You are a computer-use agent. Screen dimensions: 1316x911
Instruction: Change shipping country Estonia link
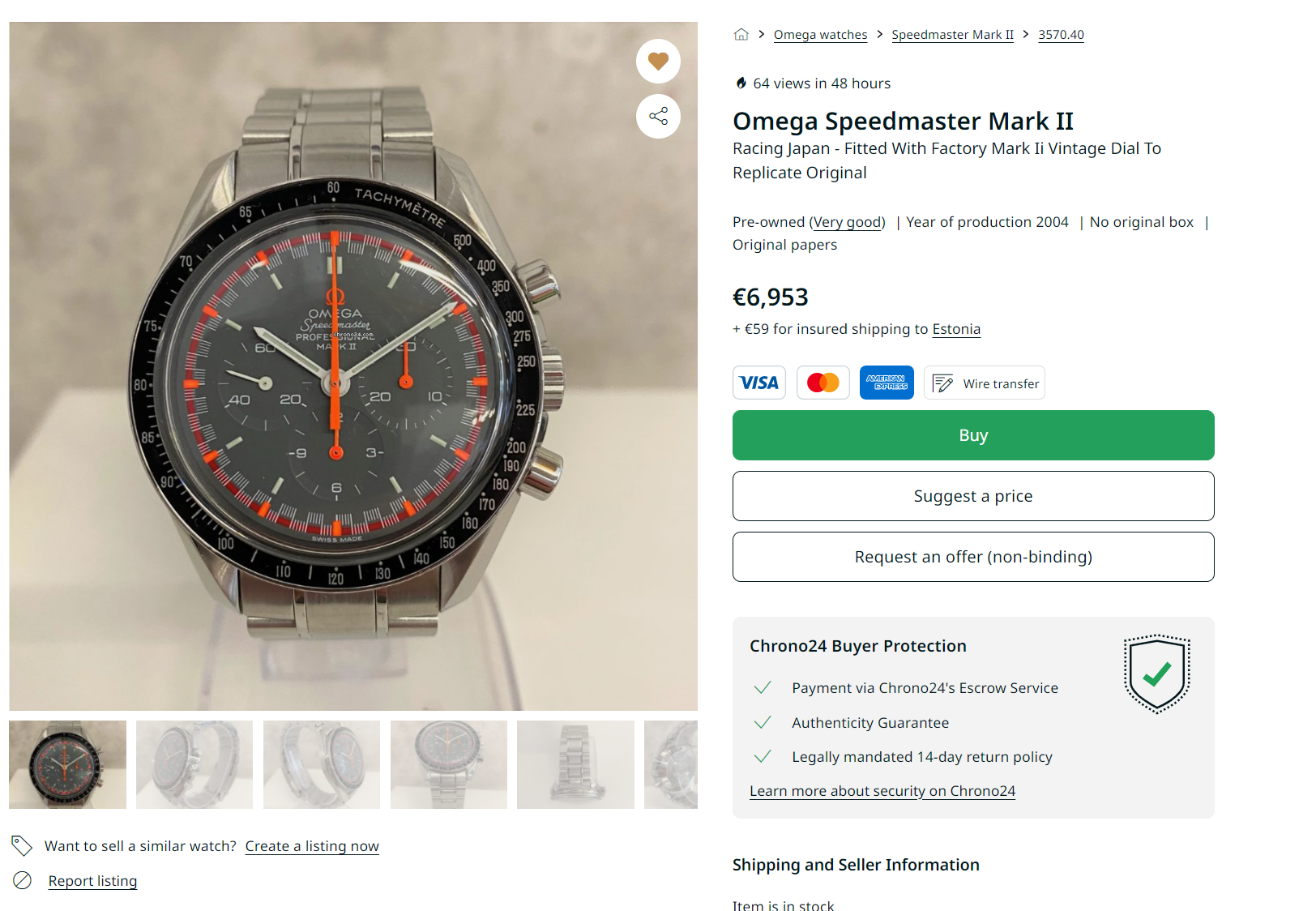956,329
